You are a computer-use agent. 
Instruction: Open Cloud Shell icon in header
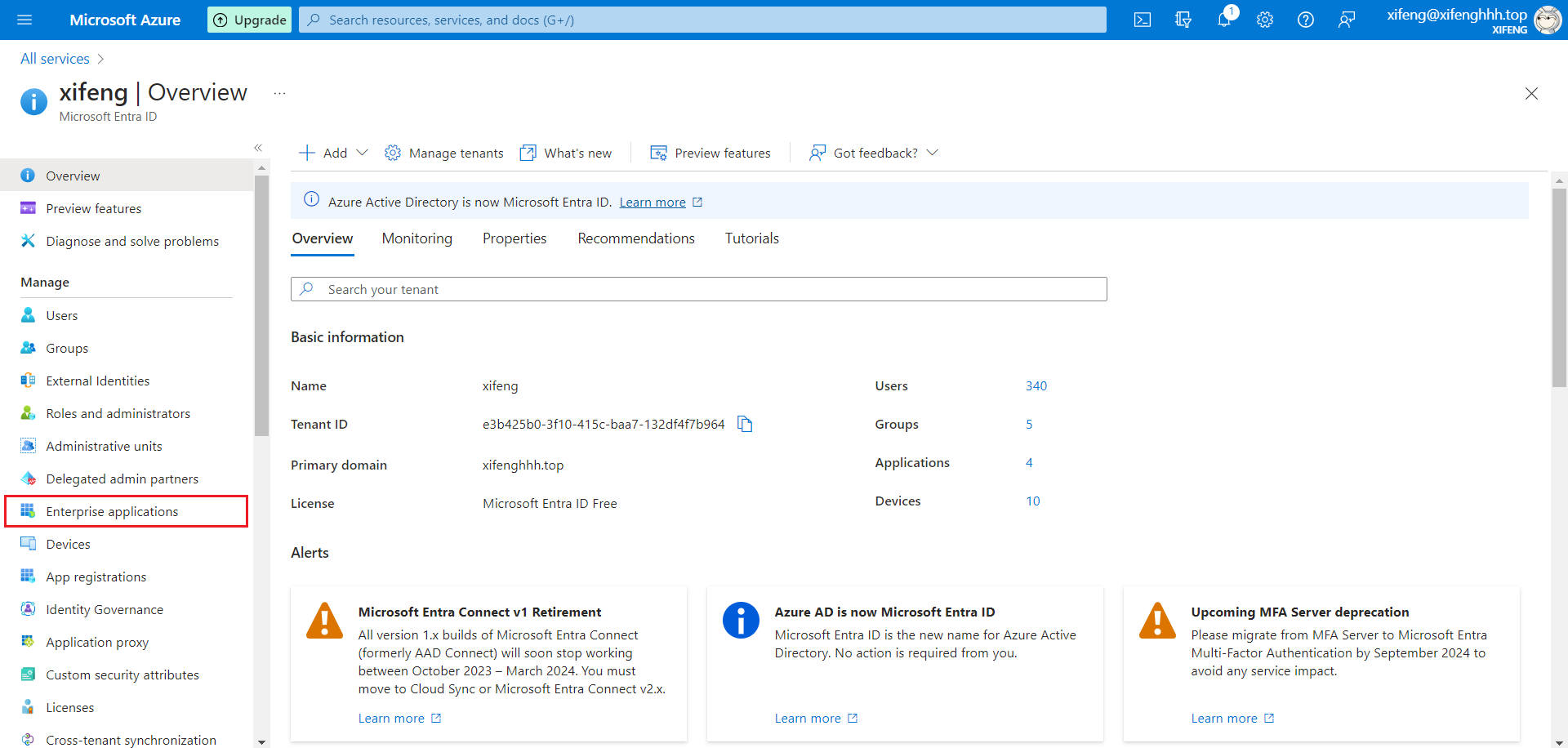pyautogui.click(x=1143, y=20)
